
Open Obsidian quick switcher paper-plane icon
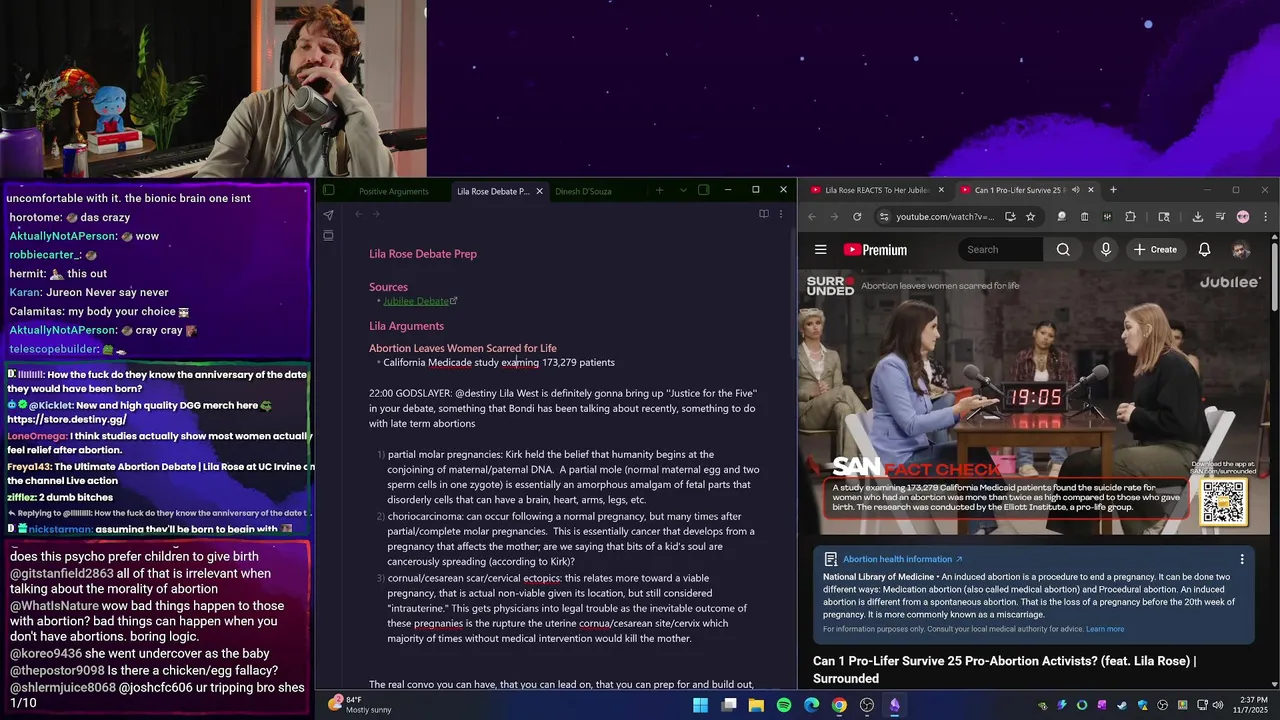point(328,214)
